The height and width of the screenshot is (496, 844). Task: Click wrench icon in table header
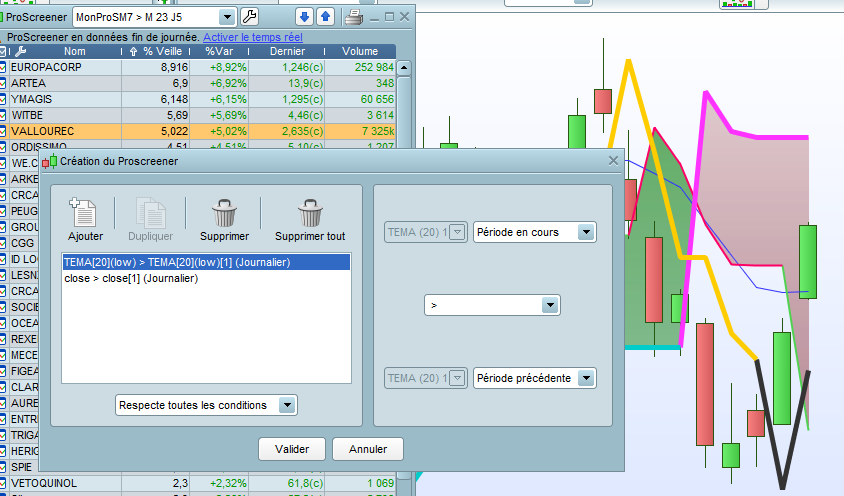(20, 52)
